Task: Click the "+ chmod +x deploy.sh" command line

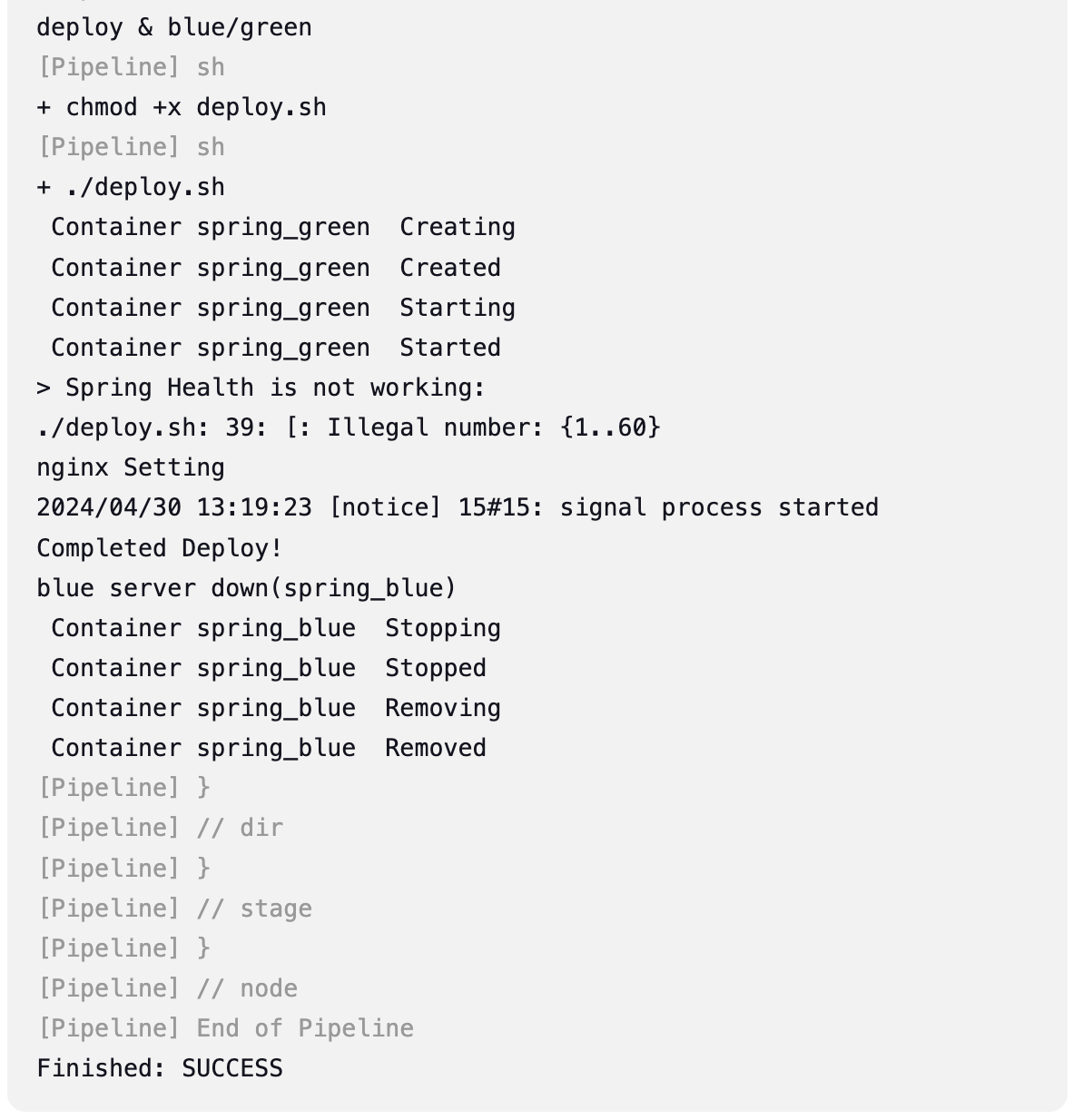Action: [x=182, y=107]
